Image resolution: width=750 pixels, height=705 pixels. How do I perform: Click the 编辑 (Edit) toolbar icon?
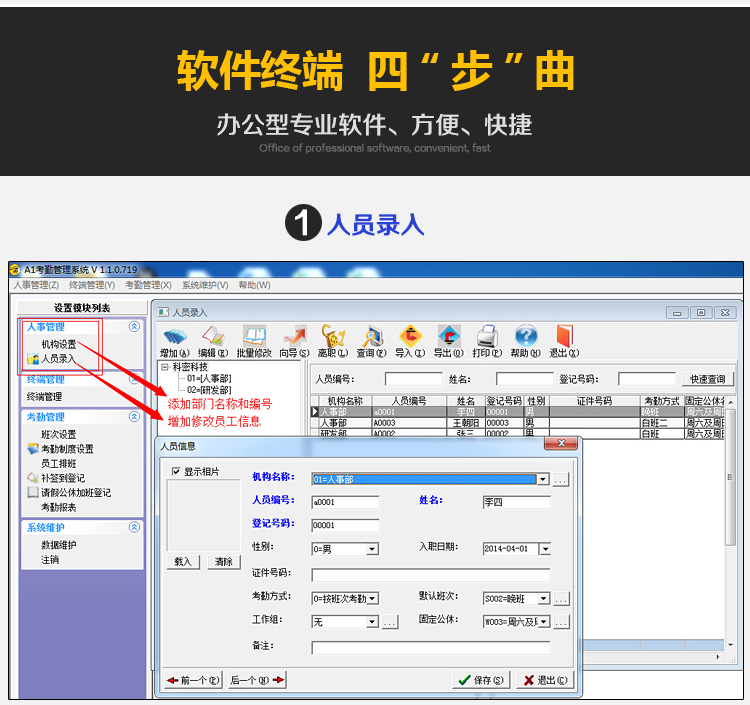(x=213, y=339)
